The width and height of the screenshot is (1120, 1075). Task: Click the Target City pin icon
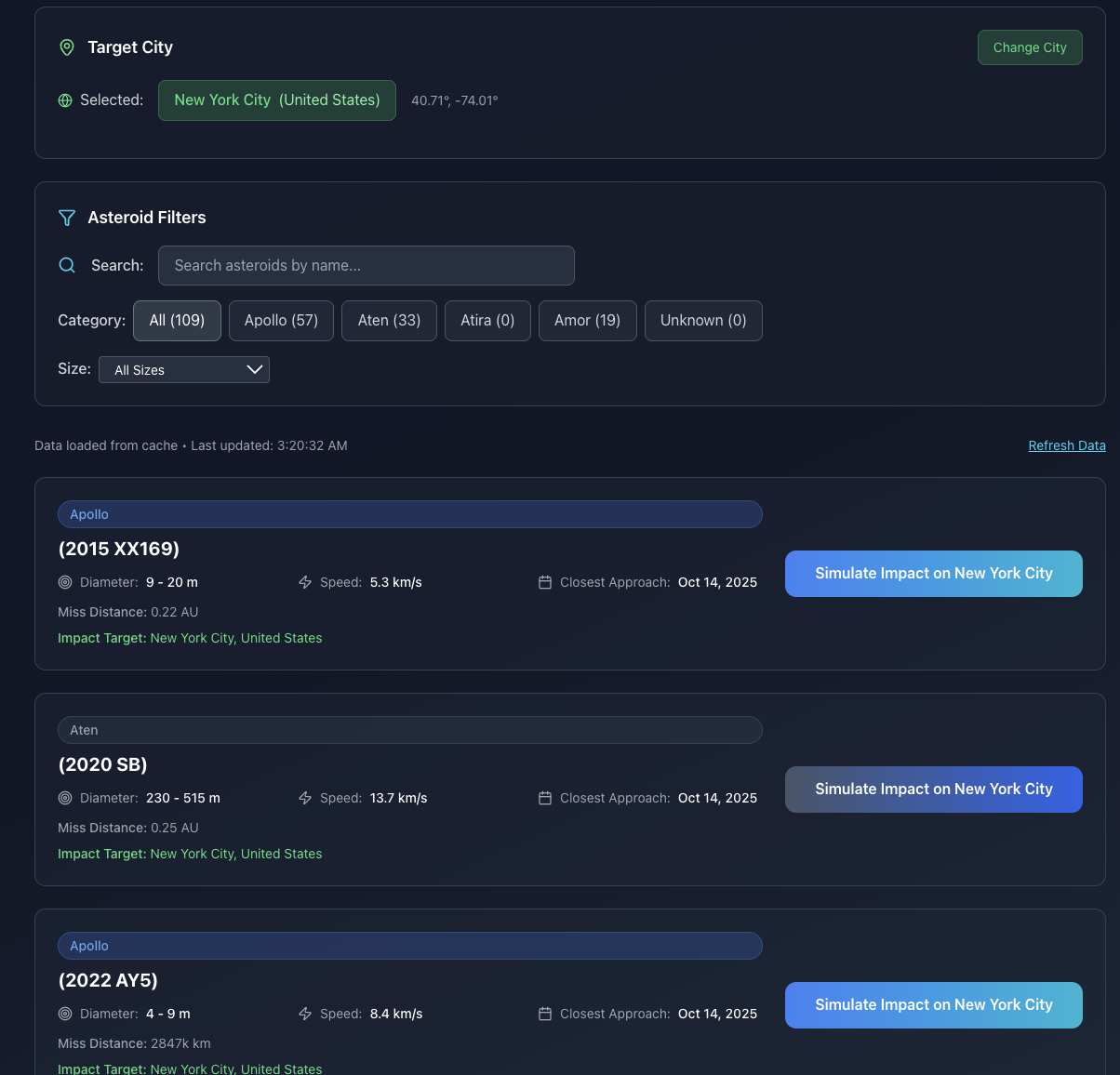click(x=67, y=47)
